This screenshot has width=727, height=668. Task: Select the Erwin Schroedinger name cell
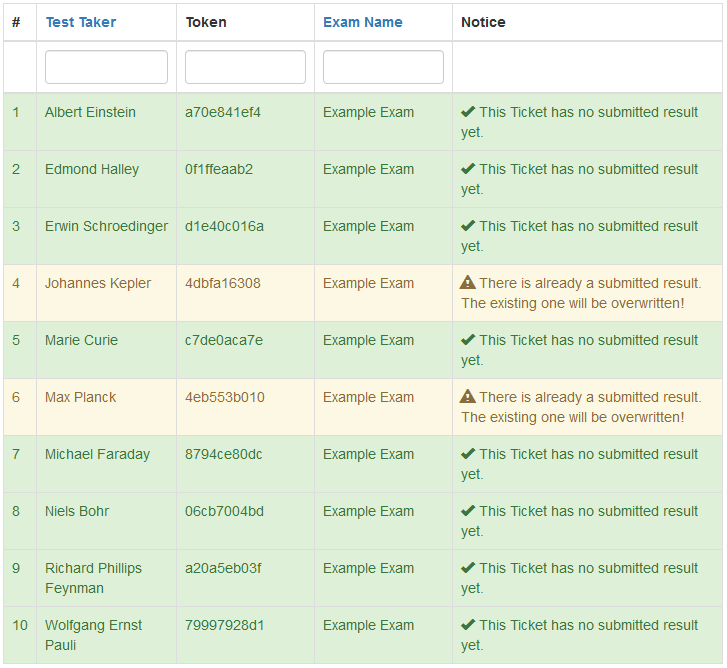pos(106,236)
